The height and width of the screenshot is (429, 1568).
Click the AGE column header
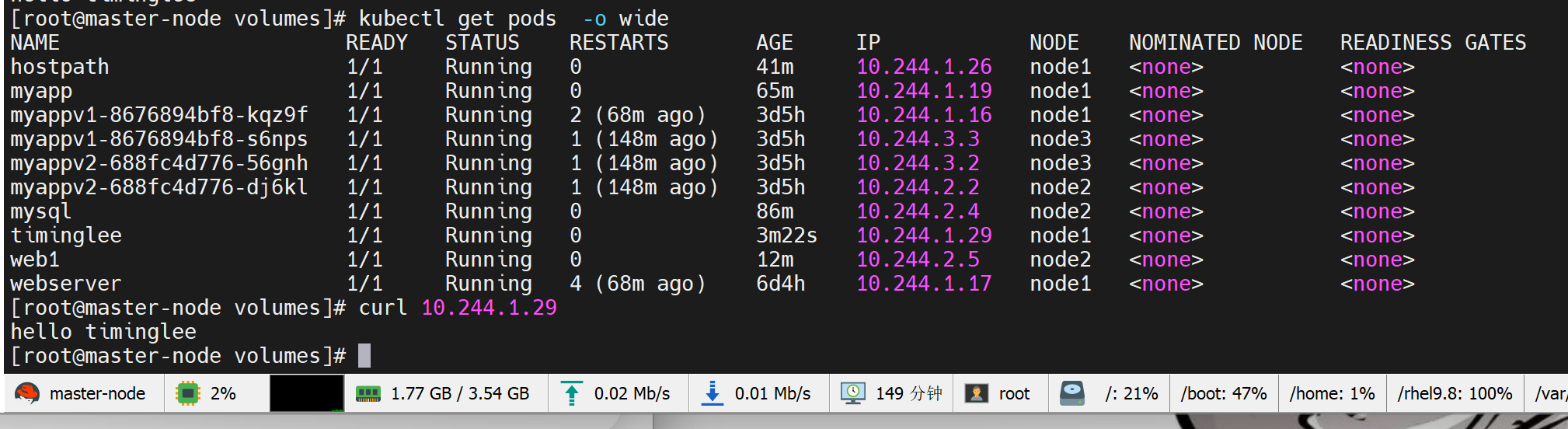pyautogui.click(x=775, y=43)
